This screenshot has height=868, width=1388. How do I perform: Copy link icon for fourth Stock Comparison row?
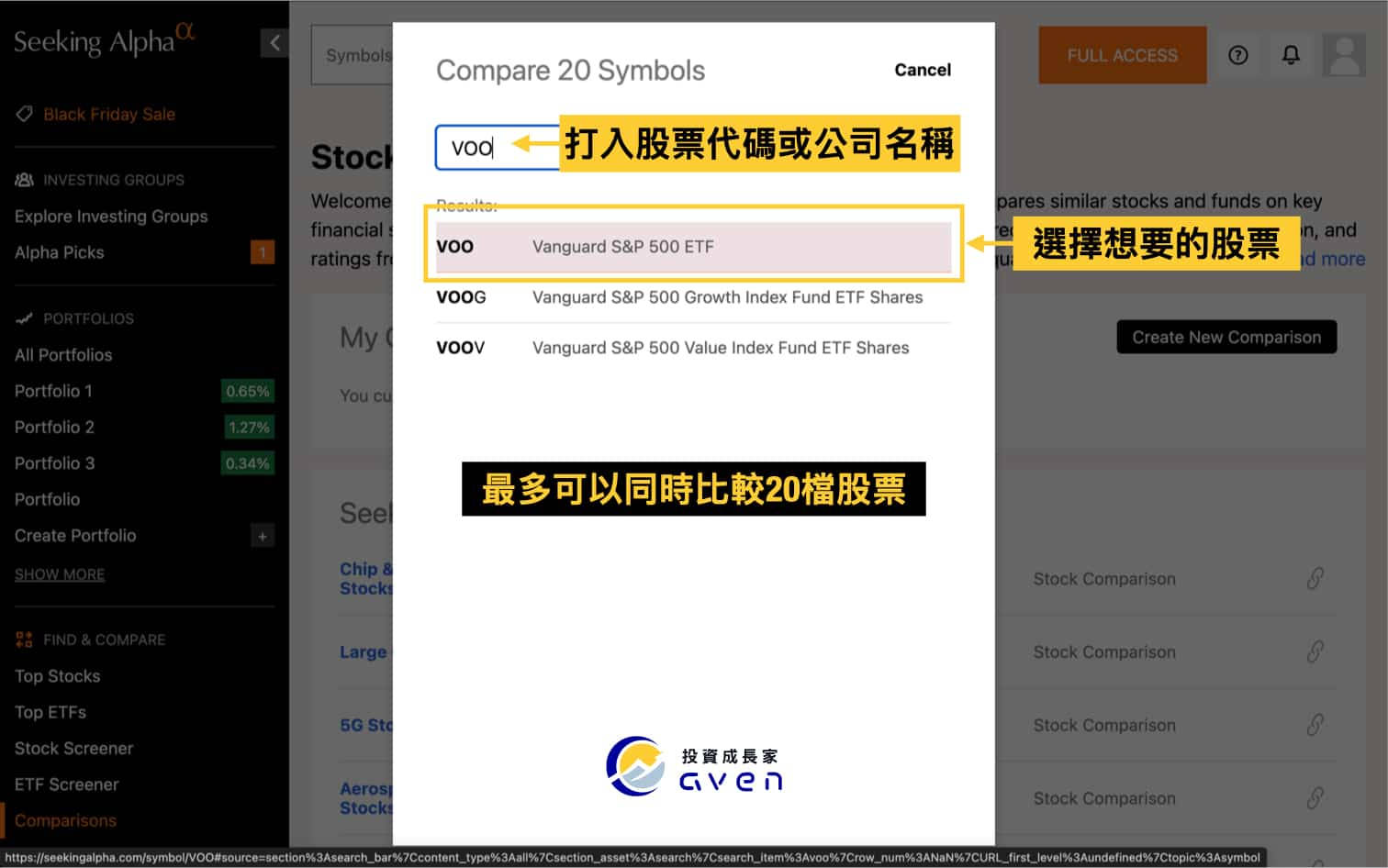pyautogui.click(x=1315, y=798)
